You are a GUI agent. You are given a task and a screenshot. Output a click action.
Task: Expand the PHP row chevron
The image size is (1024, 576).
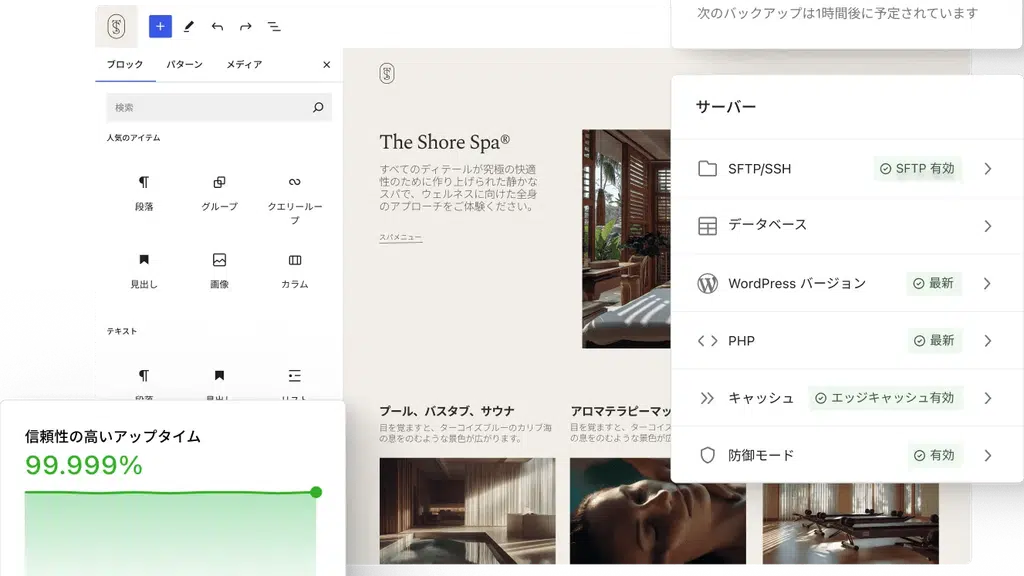987,341
